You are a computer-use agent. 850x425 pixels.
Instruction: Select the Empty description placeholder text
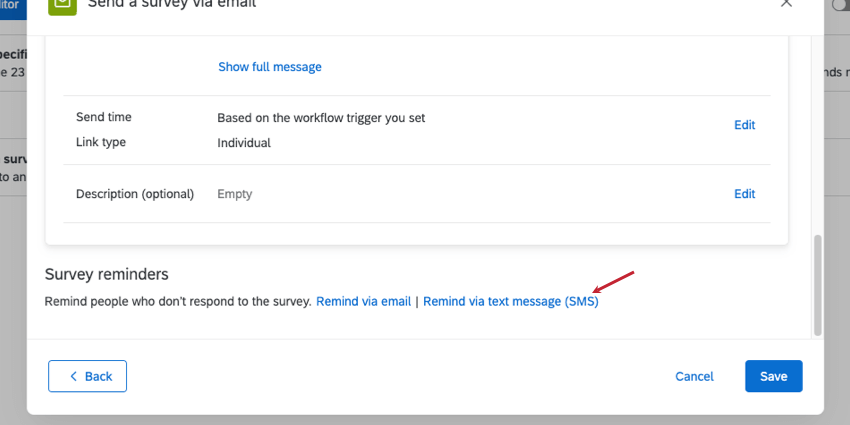point(235,194)
